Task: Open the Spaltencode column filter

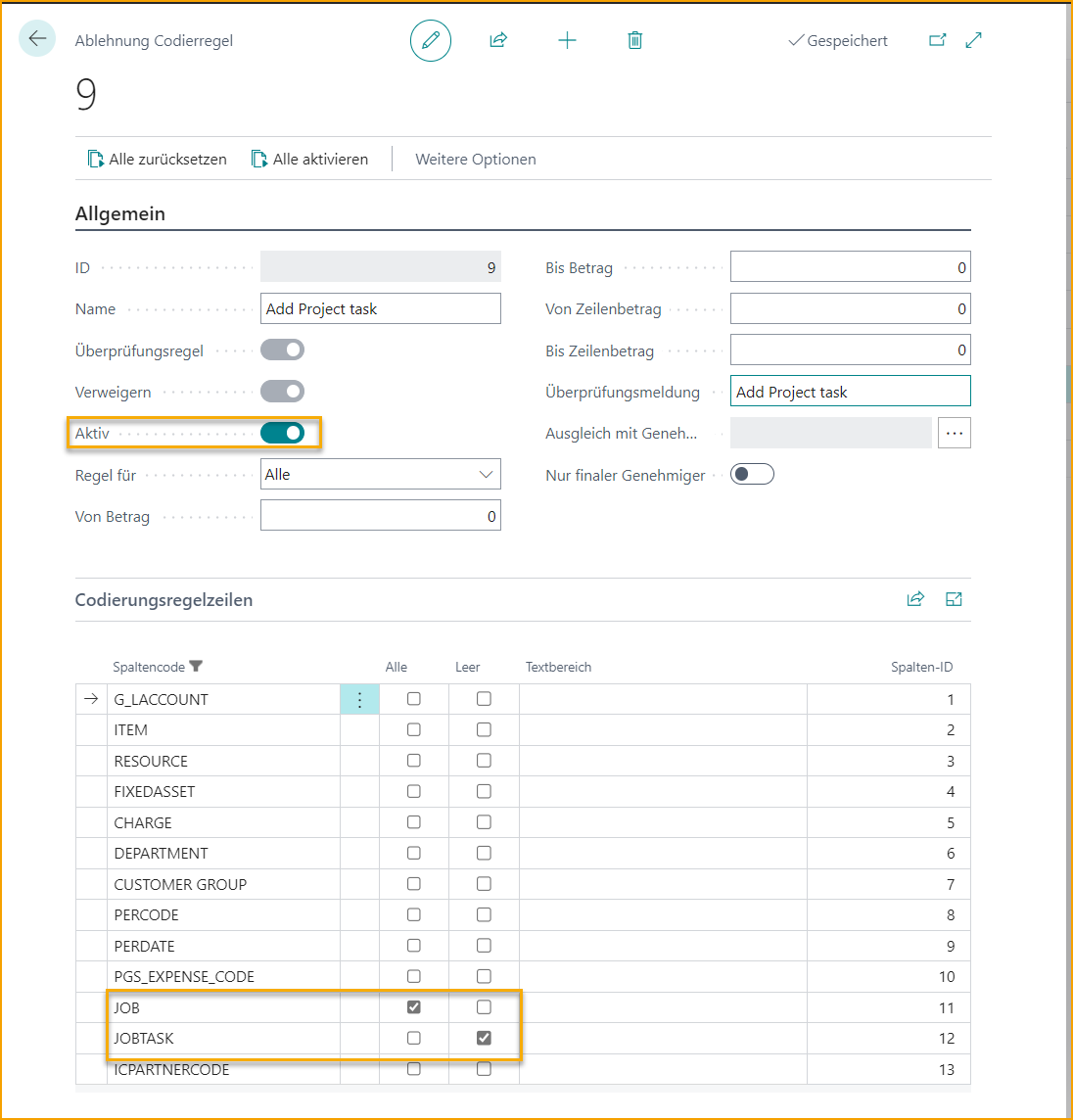Action: click(196, 667)
